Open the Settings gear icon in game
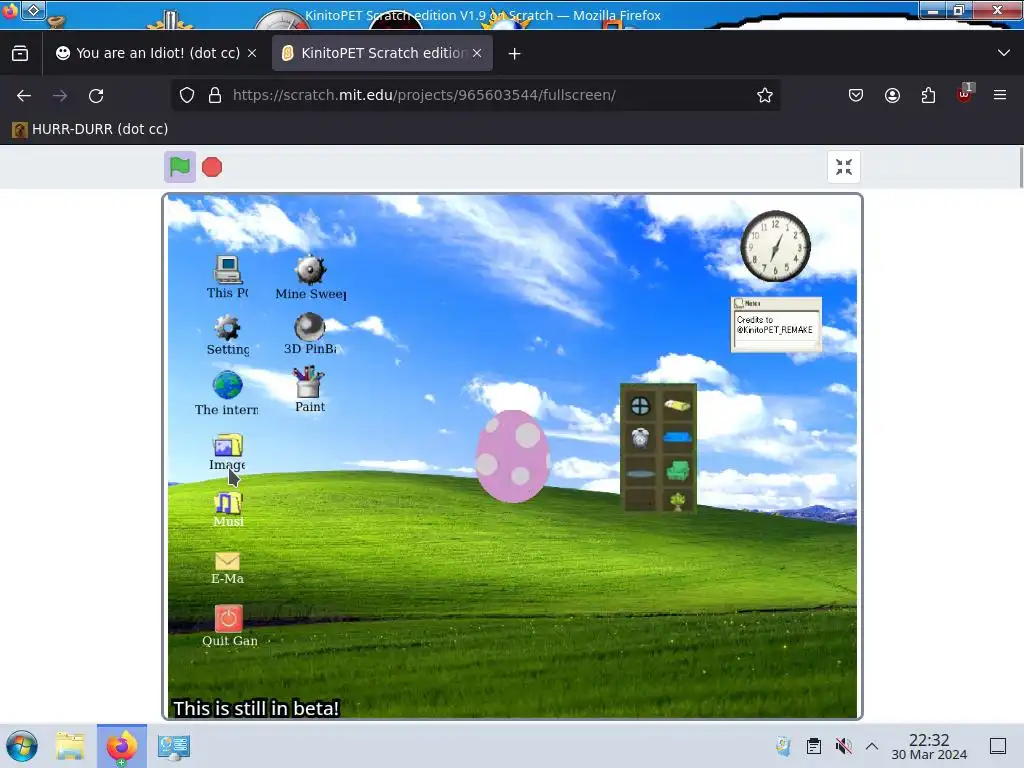This screenshot has height=768, width=1024. [x=228, y=335]
